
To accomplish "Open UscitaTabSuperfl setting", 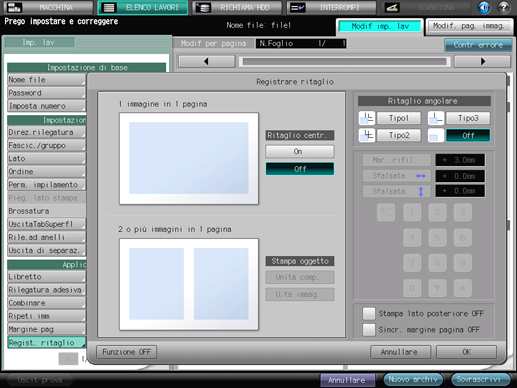I will 46,224.
